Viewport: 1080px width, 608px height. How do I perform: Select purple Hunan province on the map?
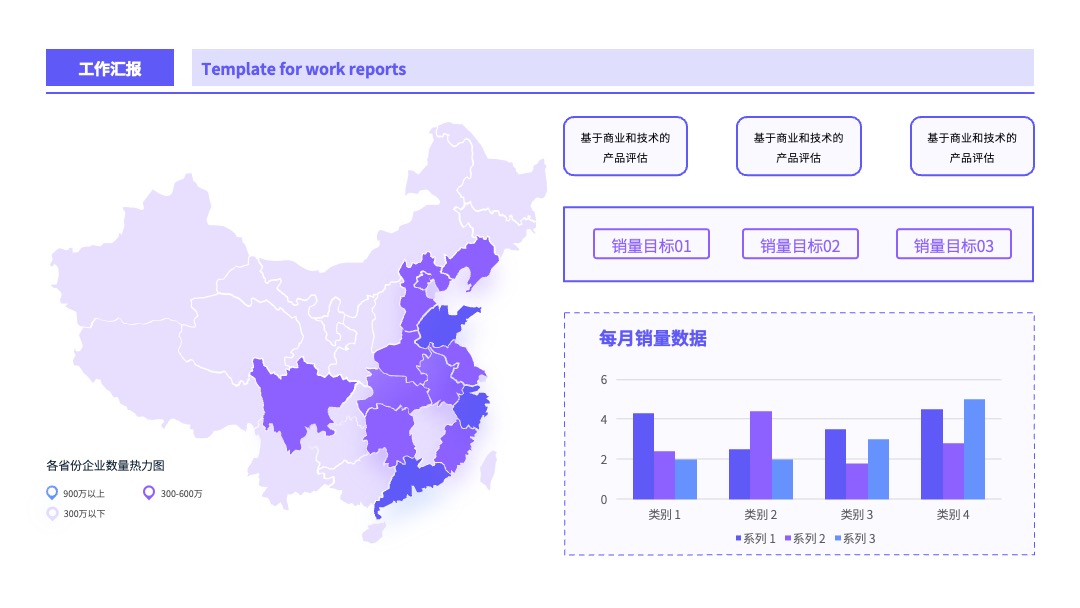tap(389, 432)
